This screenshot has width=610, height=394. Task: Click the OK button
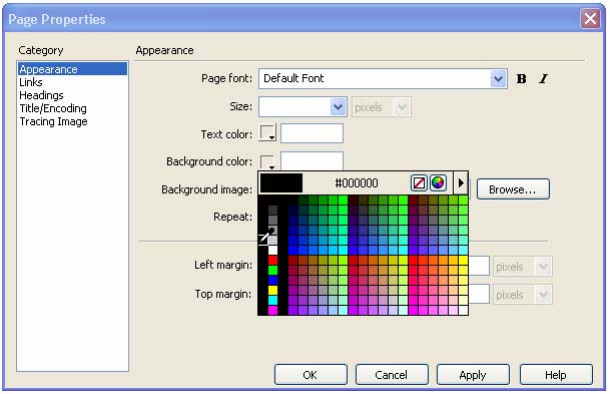pos(310,375)
